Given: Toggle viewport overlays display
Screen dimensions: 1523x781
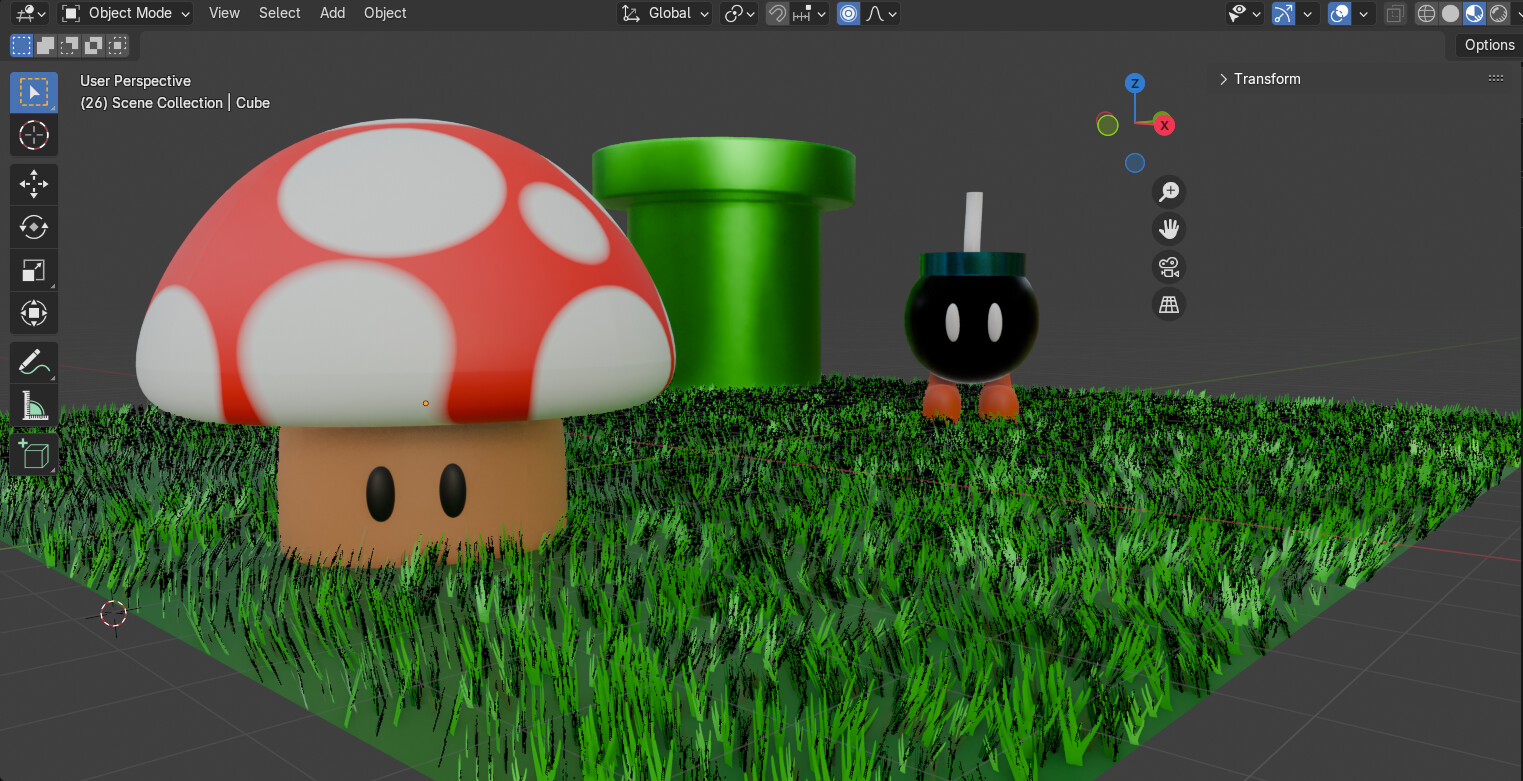Looking at the screenshot, I should pos(1339,13).
